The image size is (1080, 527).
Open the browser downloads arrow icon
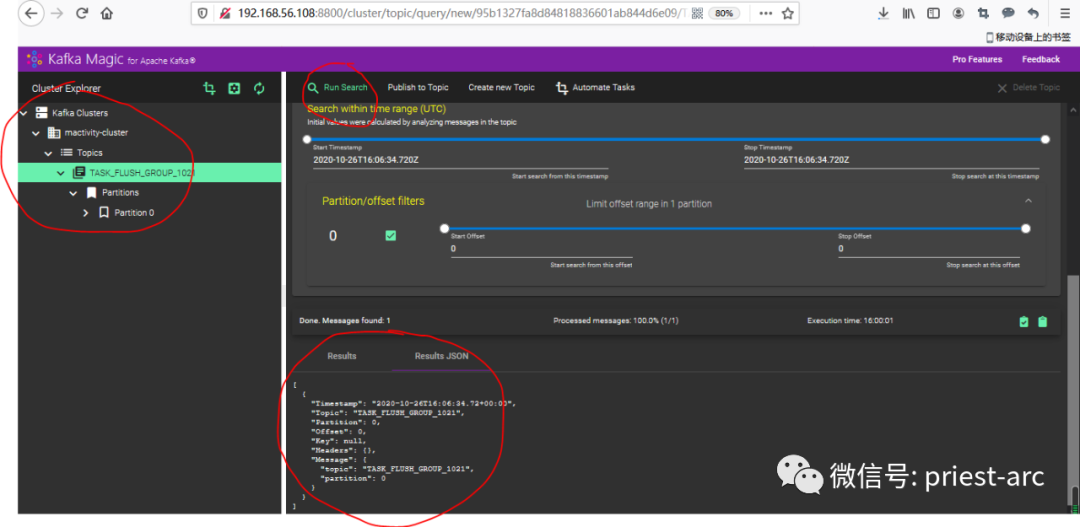tap(884, 13)
